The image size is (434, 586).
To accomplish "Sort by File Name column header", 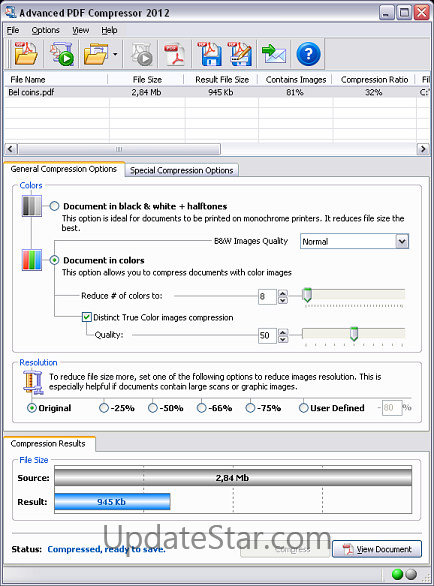I will [x=56, y=80].
